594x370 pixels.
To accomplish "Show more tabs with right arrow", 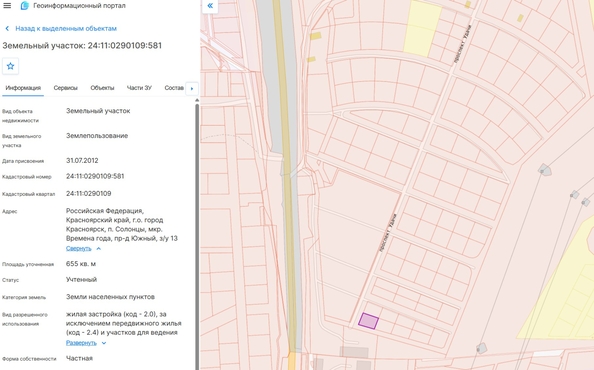I will tap(192, 89).
